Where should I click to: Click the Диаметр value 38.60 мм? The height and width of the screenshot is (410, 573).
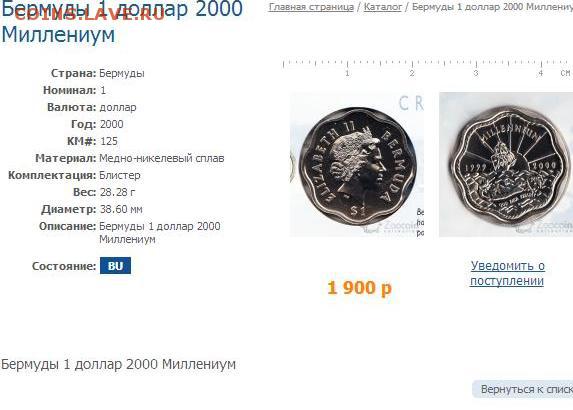click(121, 209)
